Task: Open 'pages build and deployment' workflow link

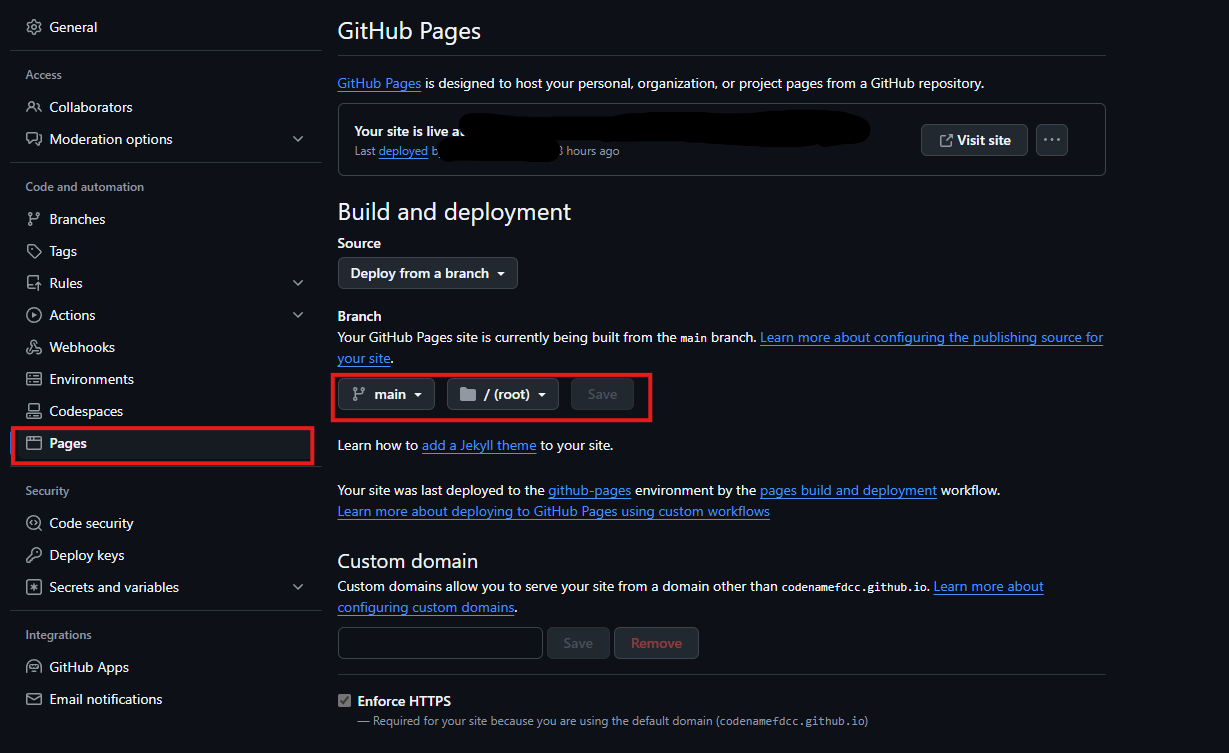Action: (x=848, y=490)
